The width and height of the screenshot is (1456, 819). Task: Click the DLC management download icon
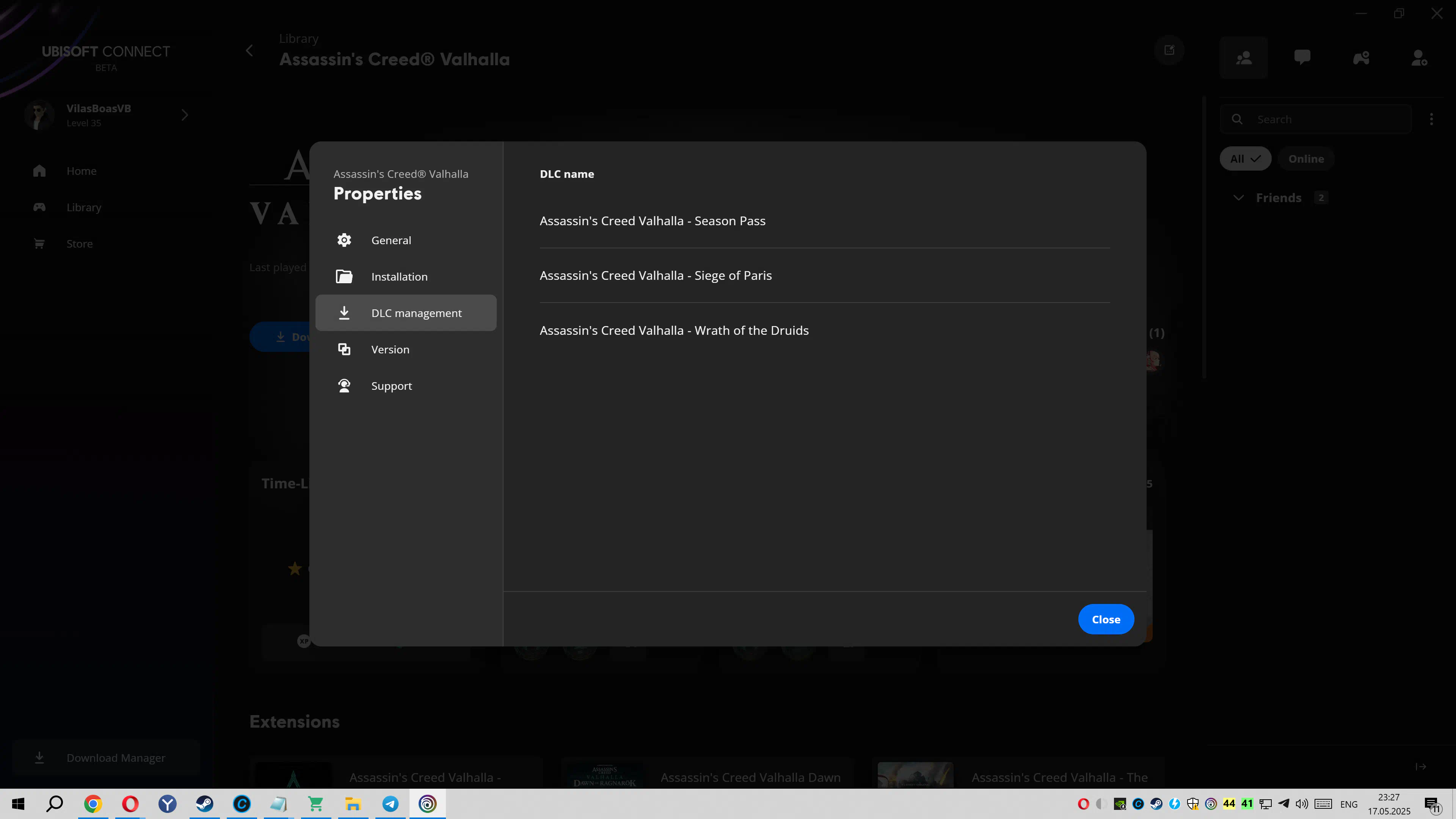[344, 312]
